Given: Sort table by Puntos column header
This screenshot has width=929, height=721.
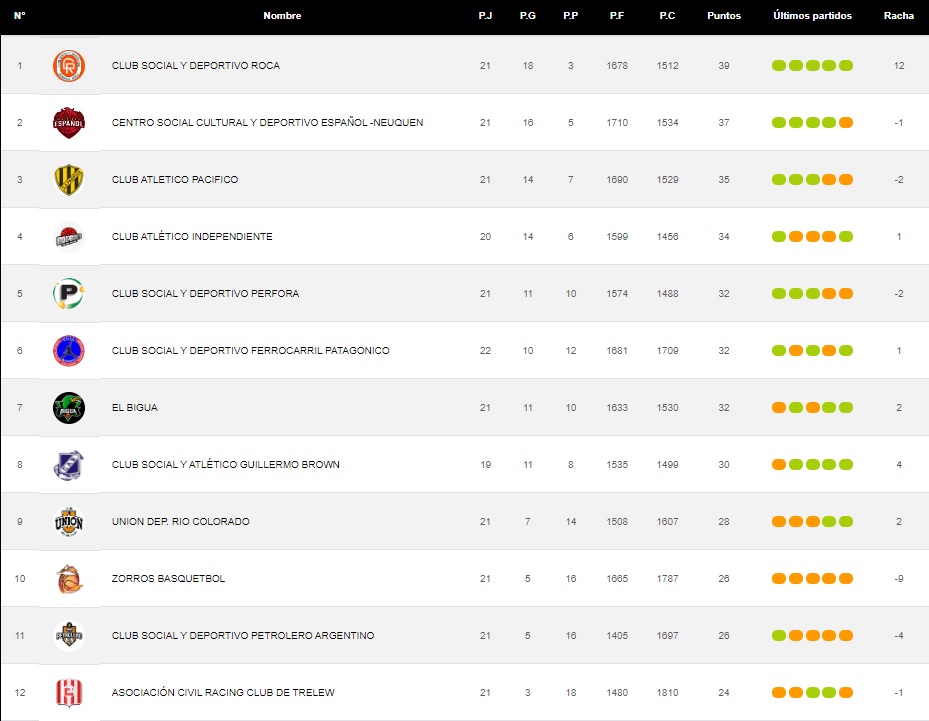Looking at the screenshot, I should tap(723, 16).
